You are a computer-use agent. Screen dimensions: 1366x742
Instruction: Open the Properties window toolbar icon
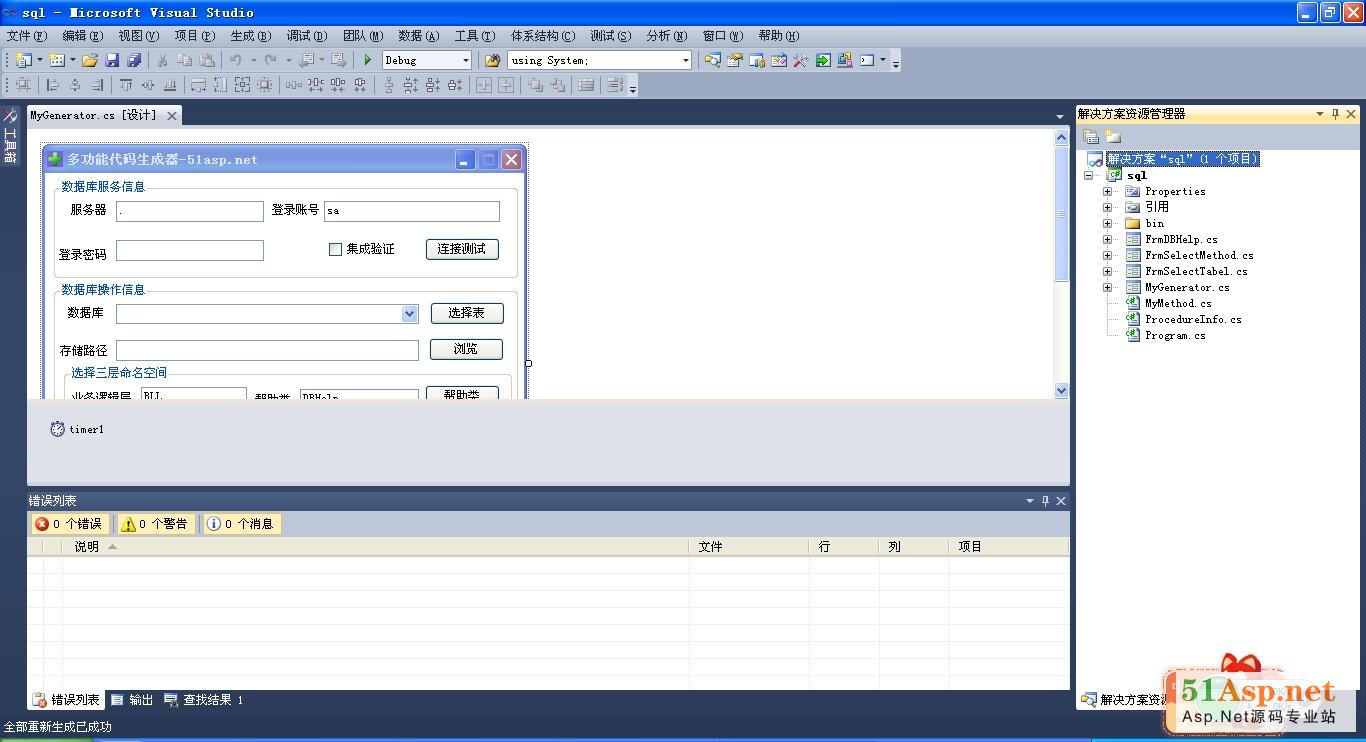coord(735,60)
